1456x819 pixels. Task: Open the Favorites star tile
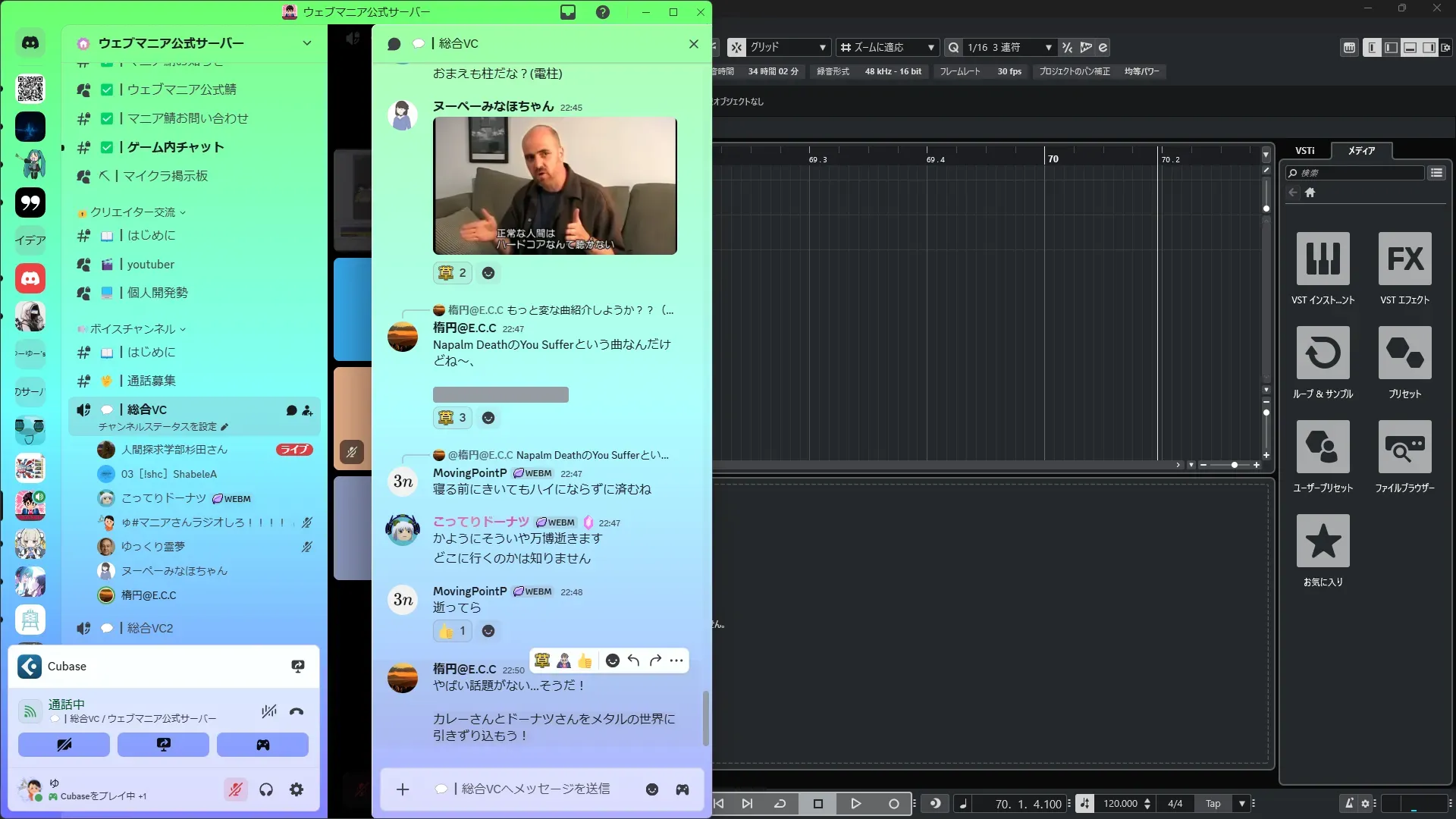pyautogui.click(x=1323, y=541)
